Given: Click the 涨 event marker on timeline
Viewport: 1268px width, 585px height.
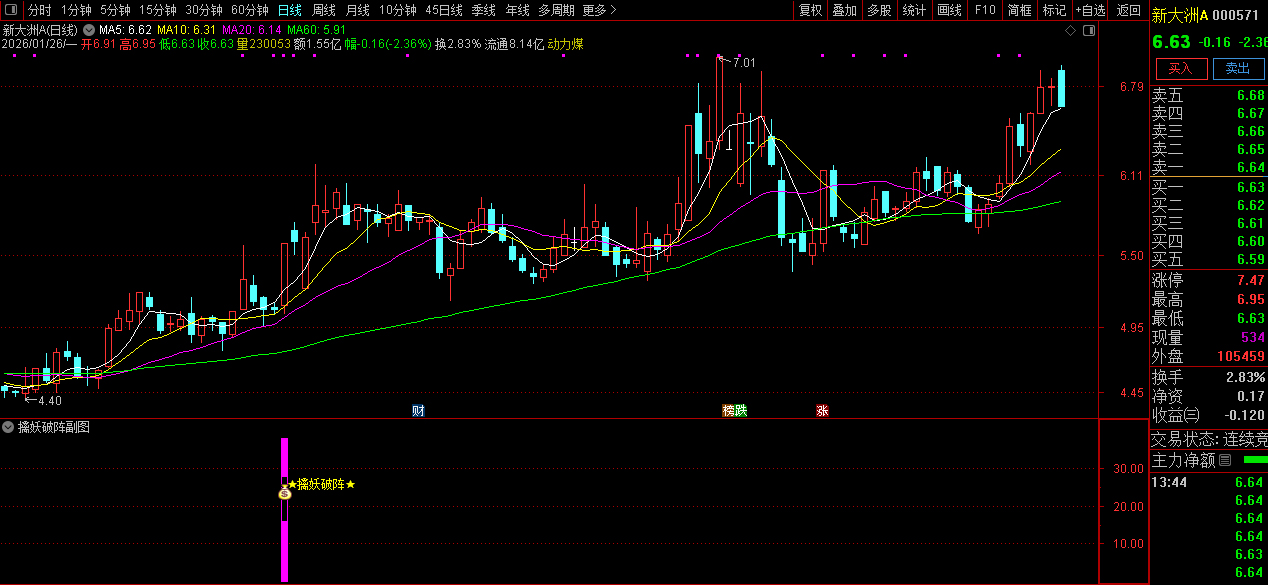Looking at the screenshot, I should pos(822,410).
